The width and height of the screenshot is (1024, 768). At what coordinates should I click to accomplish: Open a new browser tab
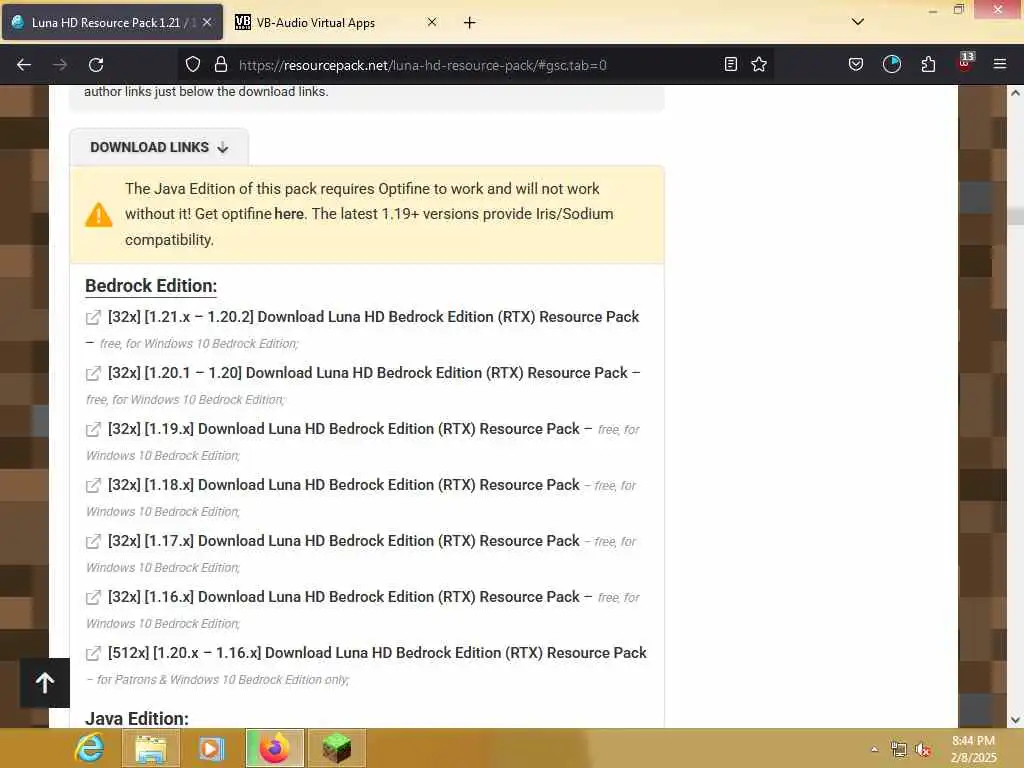click(x=470, y=23)
